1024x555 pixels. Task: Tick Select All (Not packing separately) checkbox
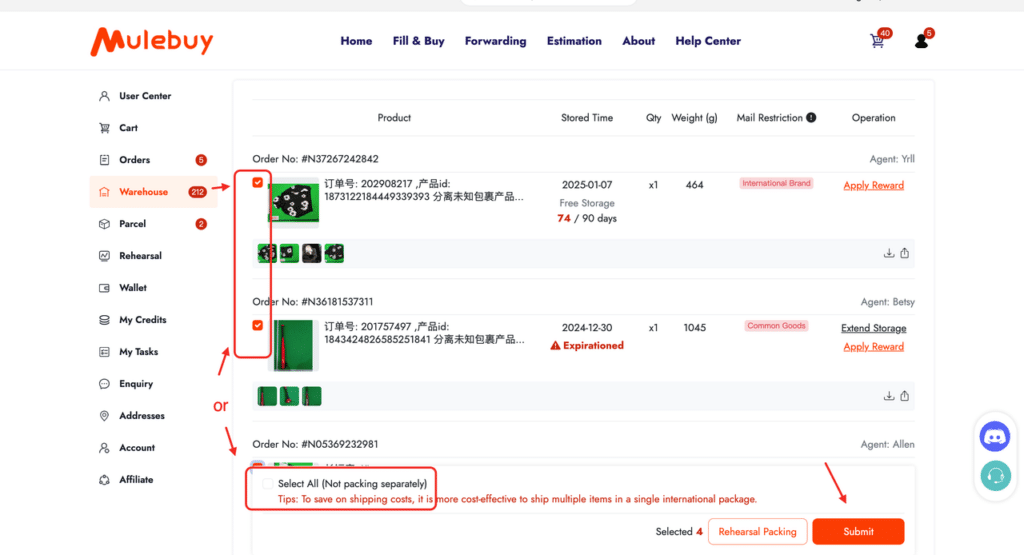267,484
